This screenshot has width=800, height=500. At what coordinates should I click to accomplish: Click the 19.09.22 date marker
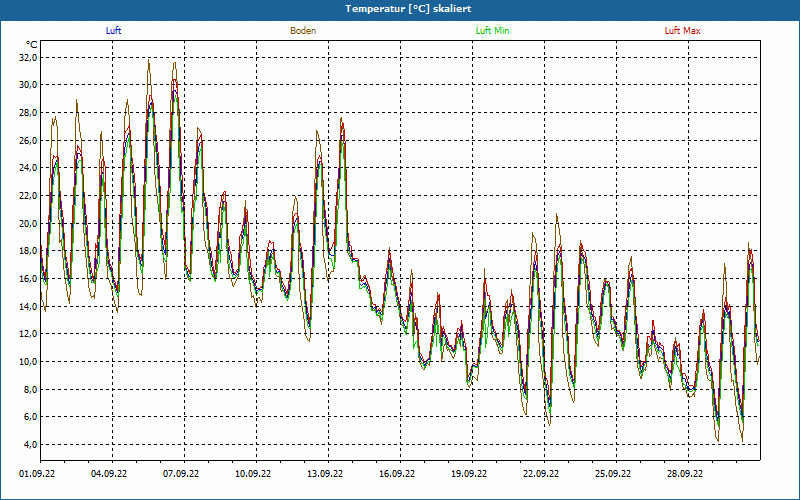coord(469,475)
